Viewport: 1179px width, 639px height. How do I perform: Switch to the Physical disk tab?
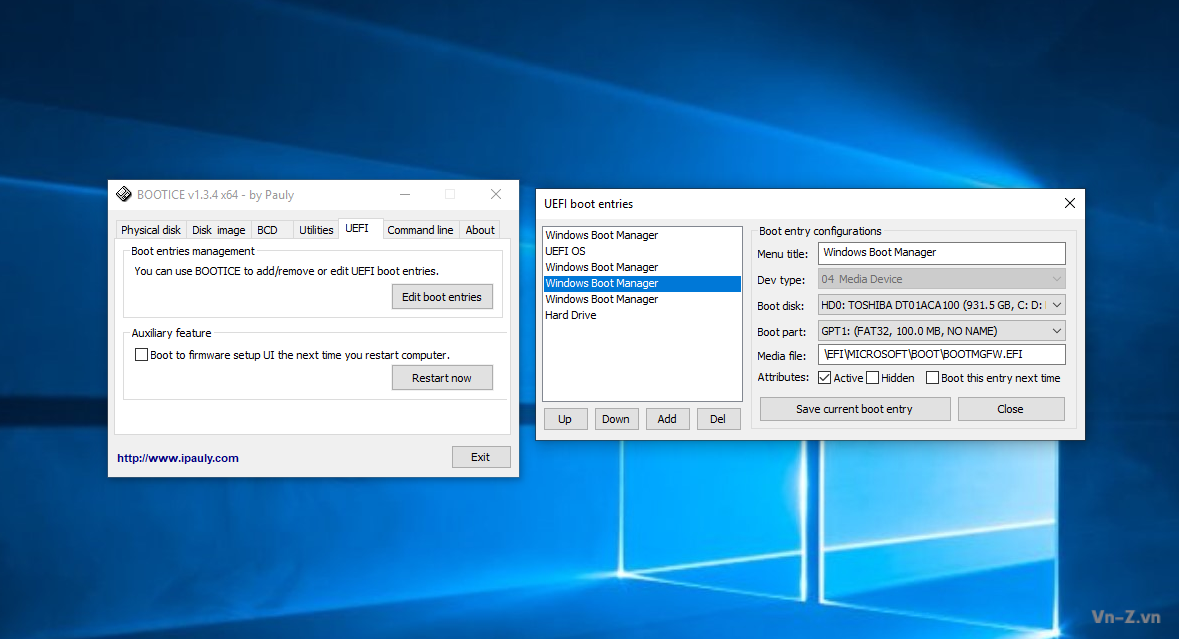151,230
